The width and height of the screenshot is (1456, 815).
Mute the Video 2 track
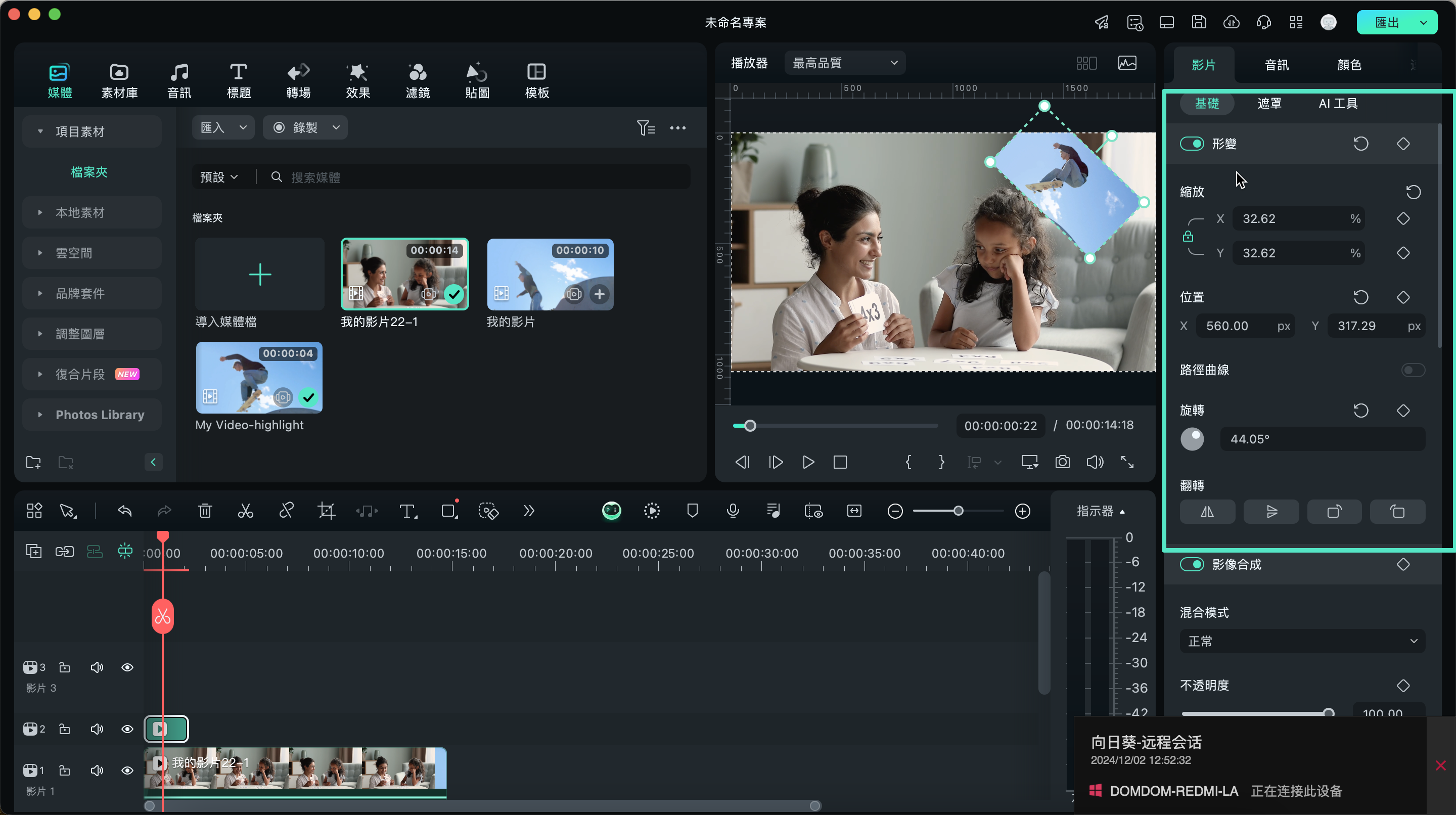[x=97, y=729]
